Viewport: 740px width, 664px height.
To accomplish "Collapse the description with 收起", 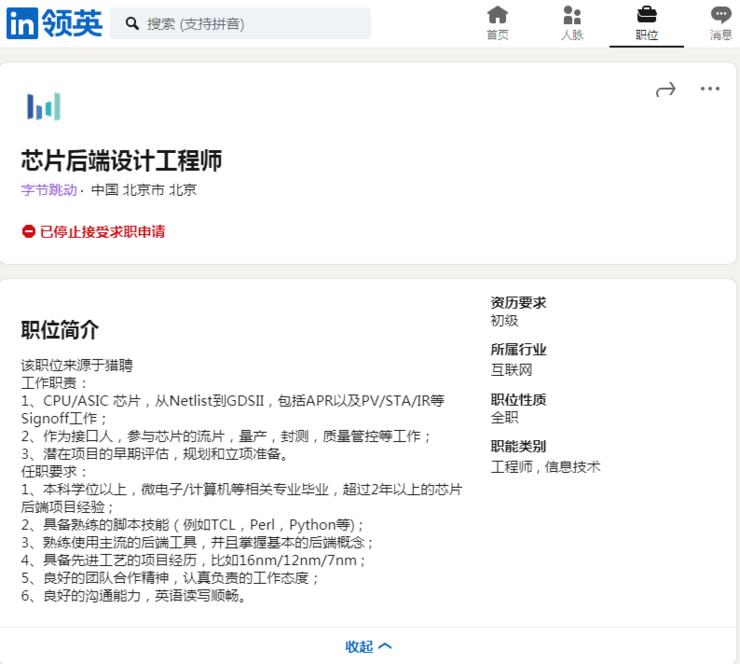I will click(x=368, y=646).
